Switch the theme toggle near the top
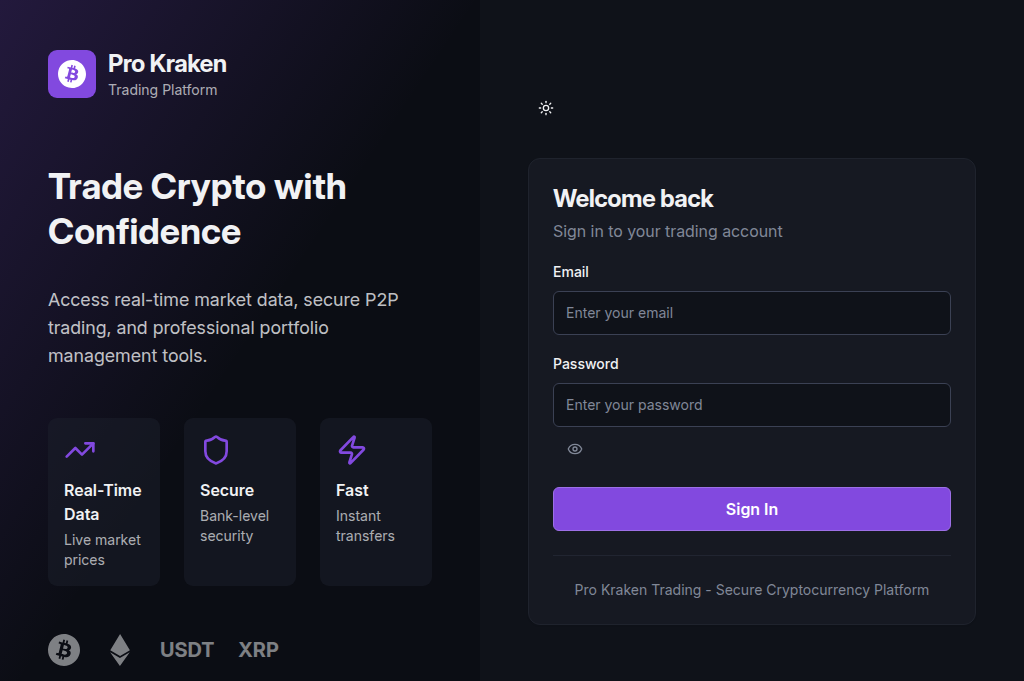The height and width of the screenshot is (681, 1024). pyautogui.click(x=546, y=107)
